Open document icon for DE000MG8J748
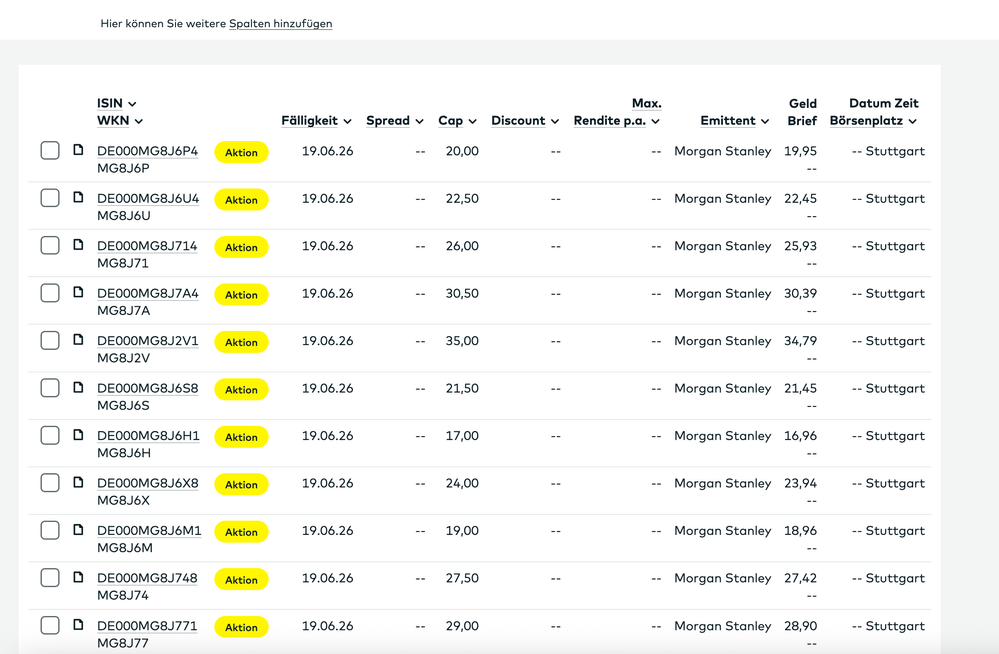 click(x=78, y=577)
